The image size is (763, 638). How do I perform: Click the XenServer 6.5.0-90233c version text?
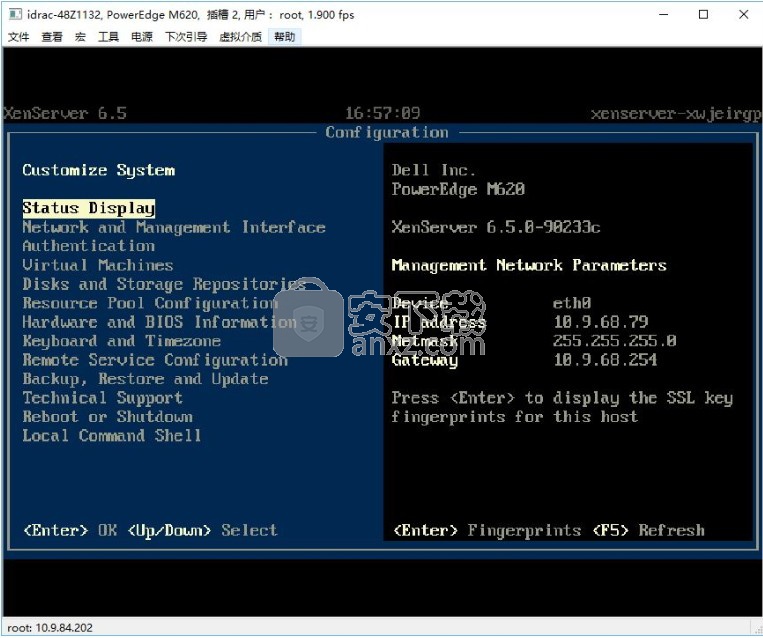pos(496,227)
